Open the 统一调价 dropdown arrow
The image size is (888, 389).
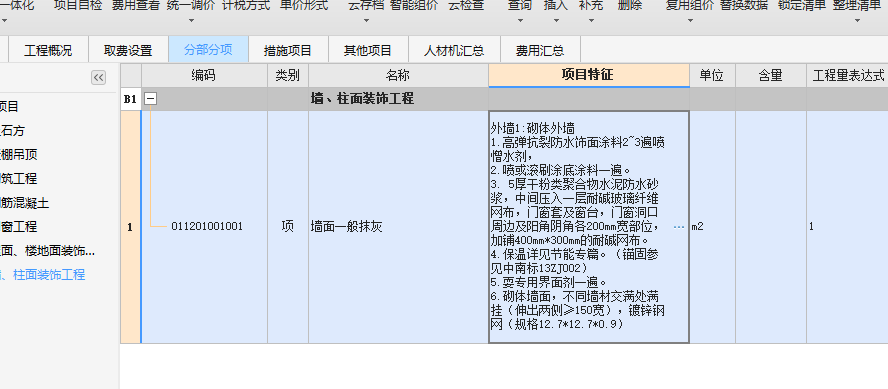[x=191, y=21]
